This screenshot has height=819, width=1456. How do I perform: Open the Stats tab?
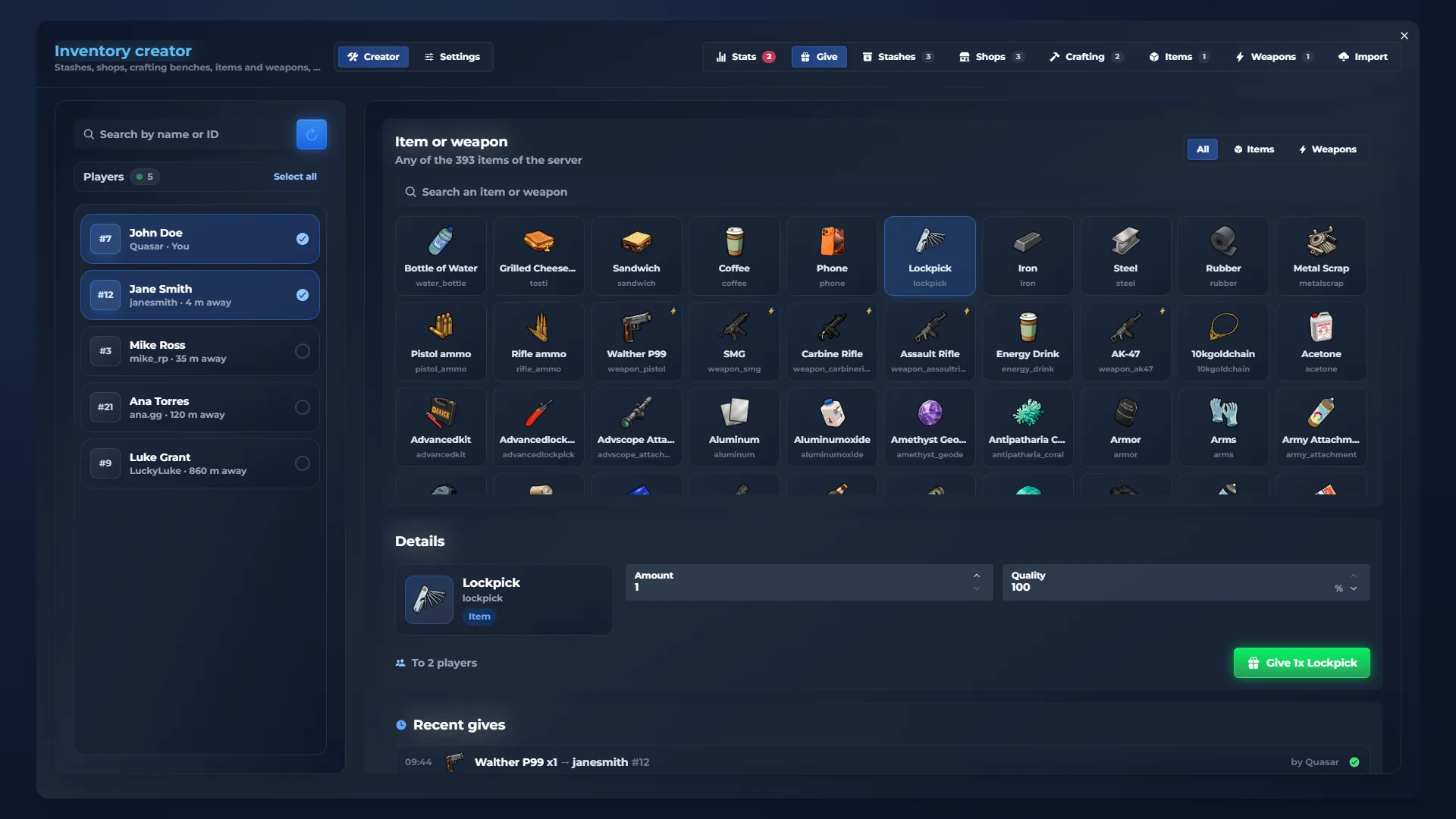(745, 57)
